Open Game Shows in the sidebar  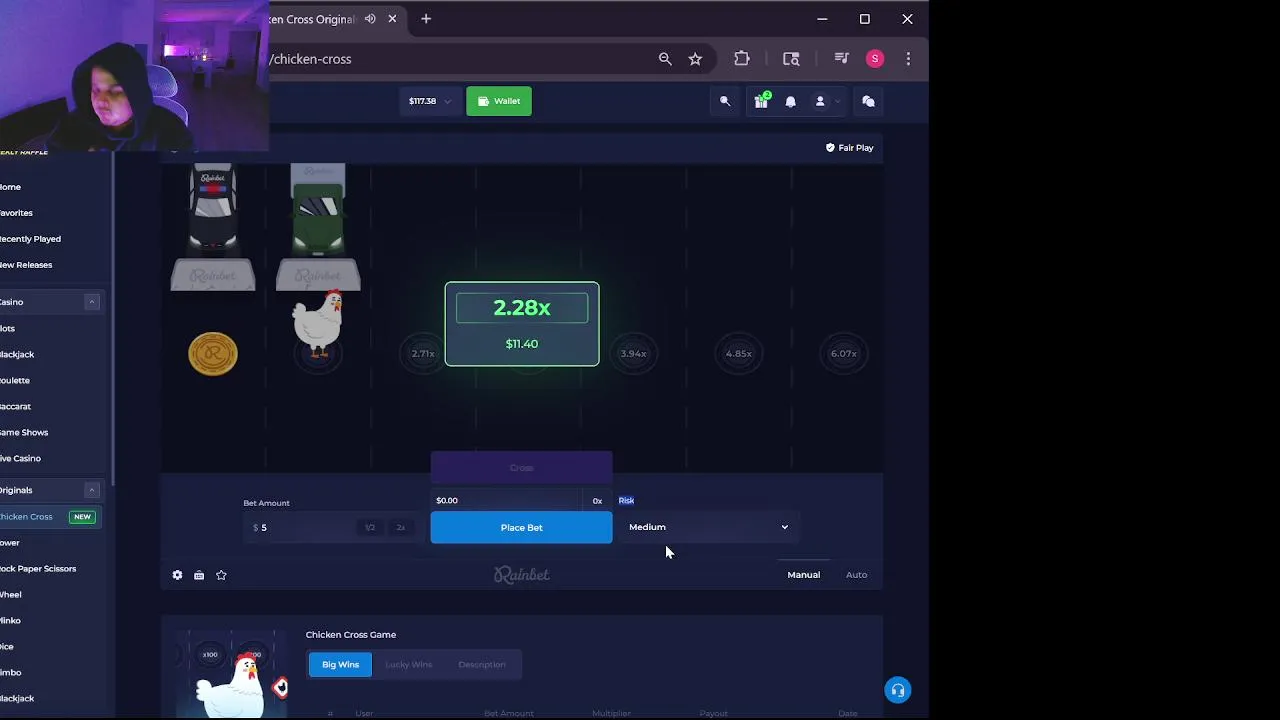(24, 432)
